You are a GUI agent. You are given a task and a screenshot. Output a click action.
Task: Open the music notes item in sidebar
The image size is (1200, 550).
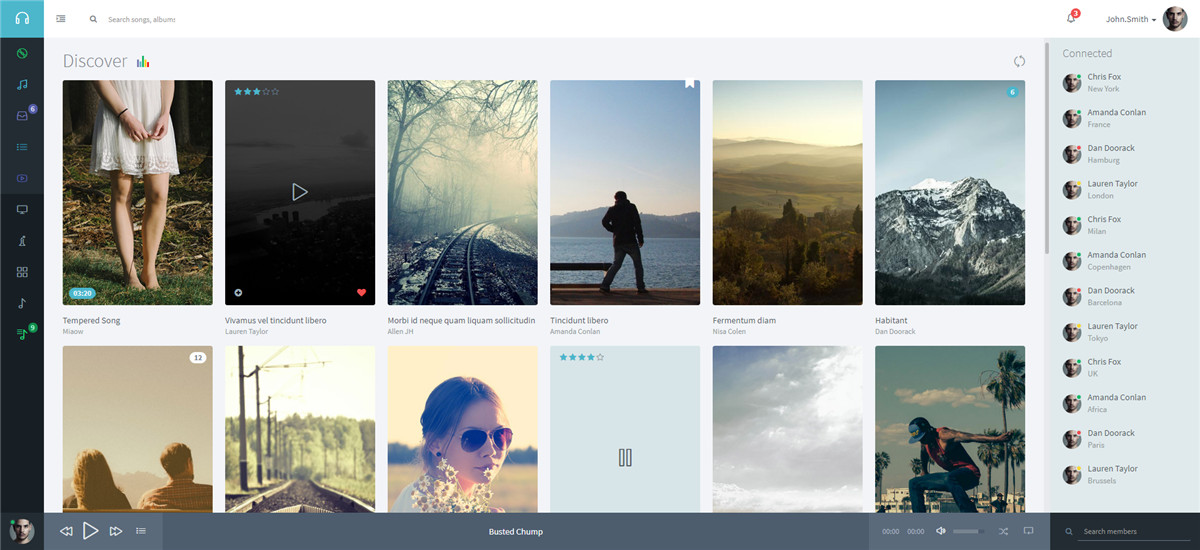[x=22, y=85]
